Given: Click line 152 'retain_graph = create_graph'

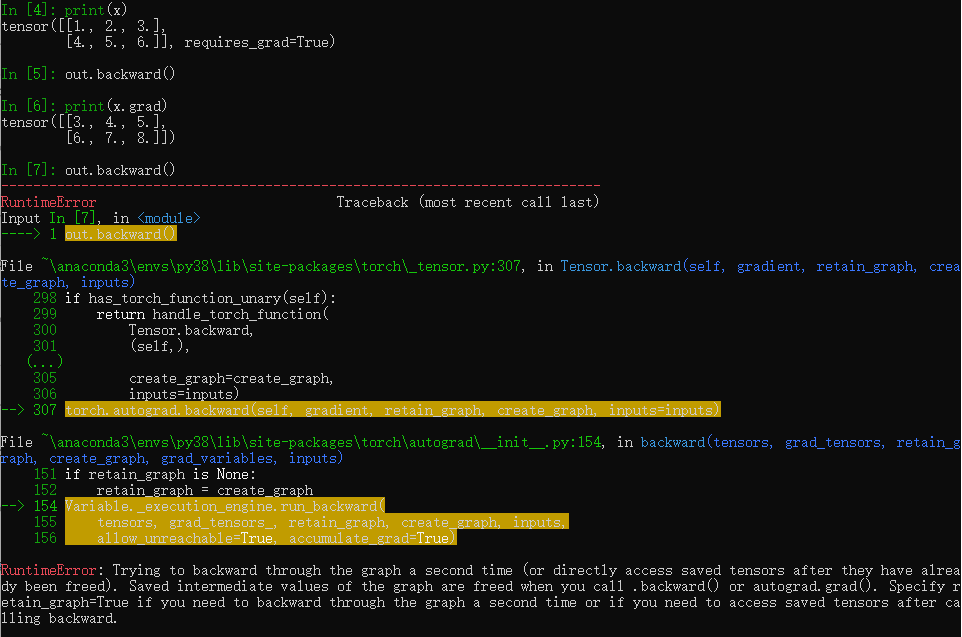Looking at the screenshot, I should (x=173, y=490).
